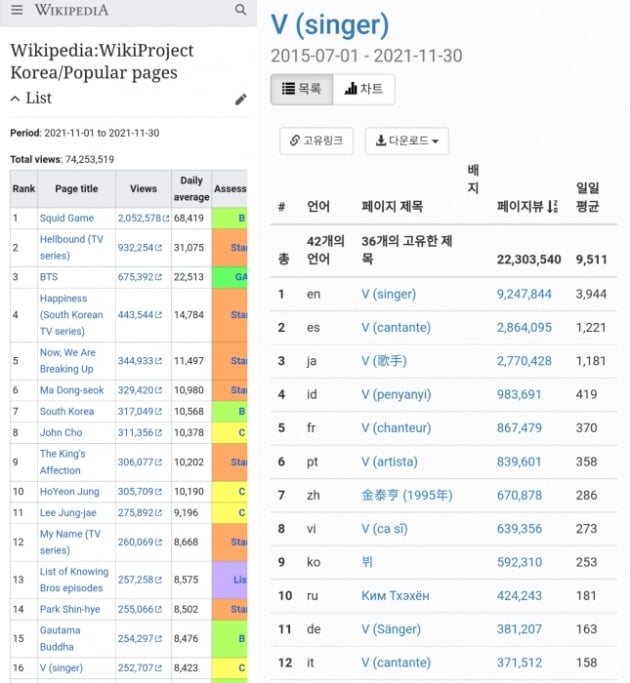Image resolution: width=630 pixels, height=683 pixels.
Task: Open the English V (singer) article link
Action: pos(389,294)
